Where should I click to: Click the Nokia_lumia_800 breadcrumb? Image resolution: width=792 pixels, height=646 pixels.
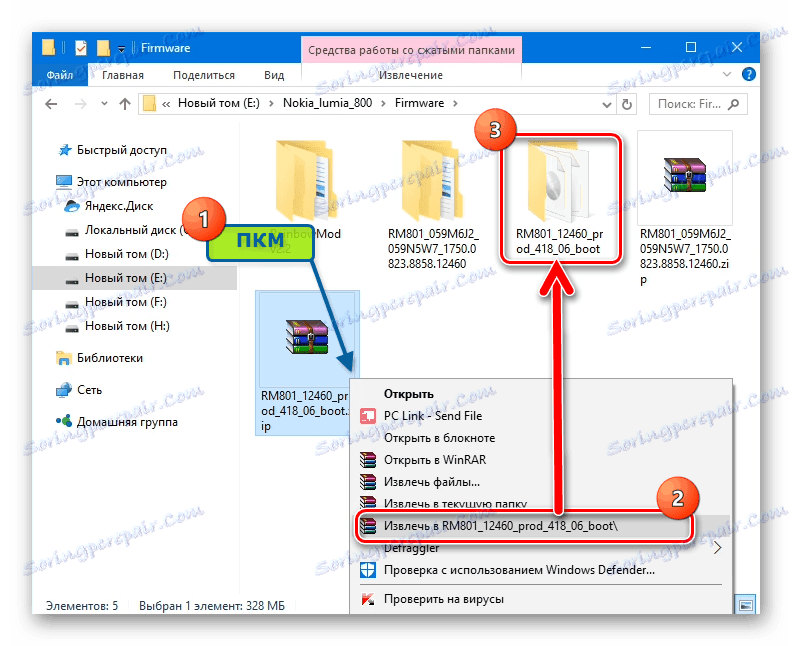point(327,103)
